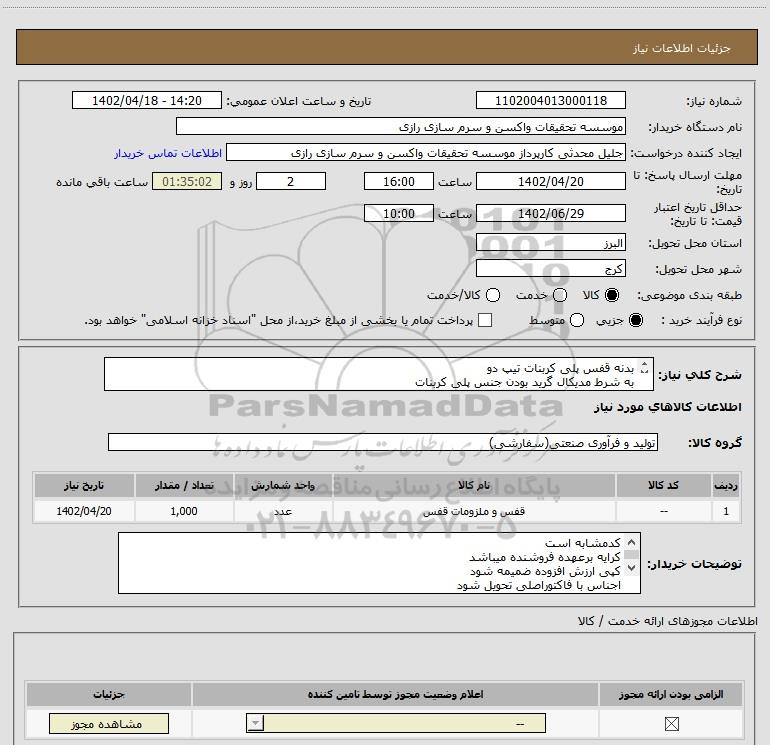Select the 'متوسط' purchase type radio

(577, 320)
